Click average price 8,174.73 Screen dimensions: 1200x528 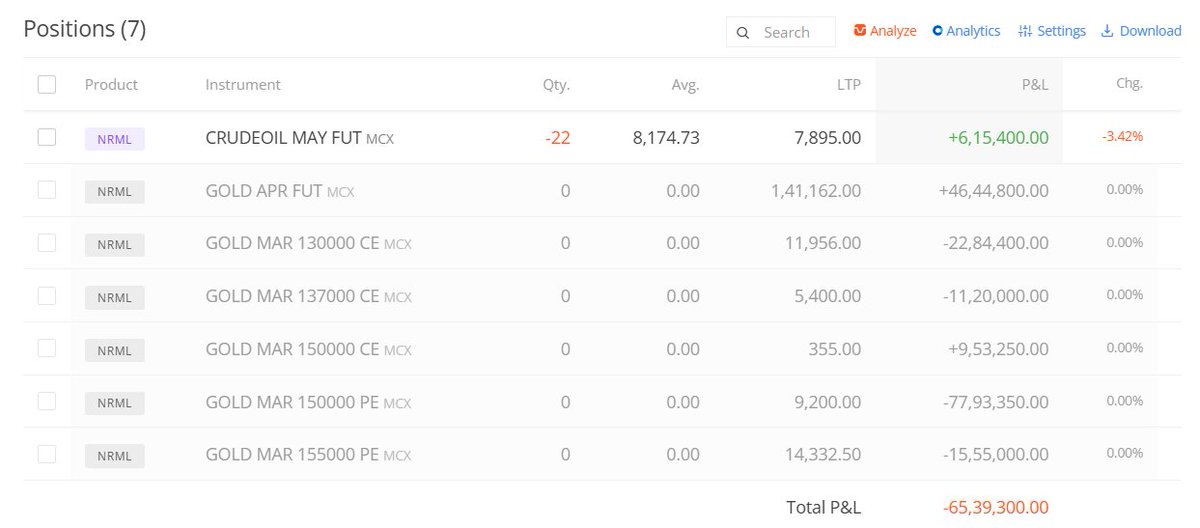pyautogui.click(x=666, y=138)
